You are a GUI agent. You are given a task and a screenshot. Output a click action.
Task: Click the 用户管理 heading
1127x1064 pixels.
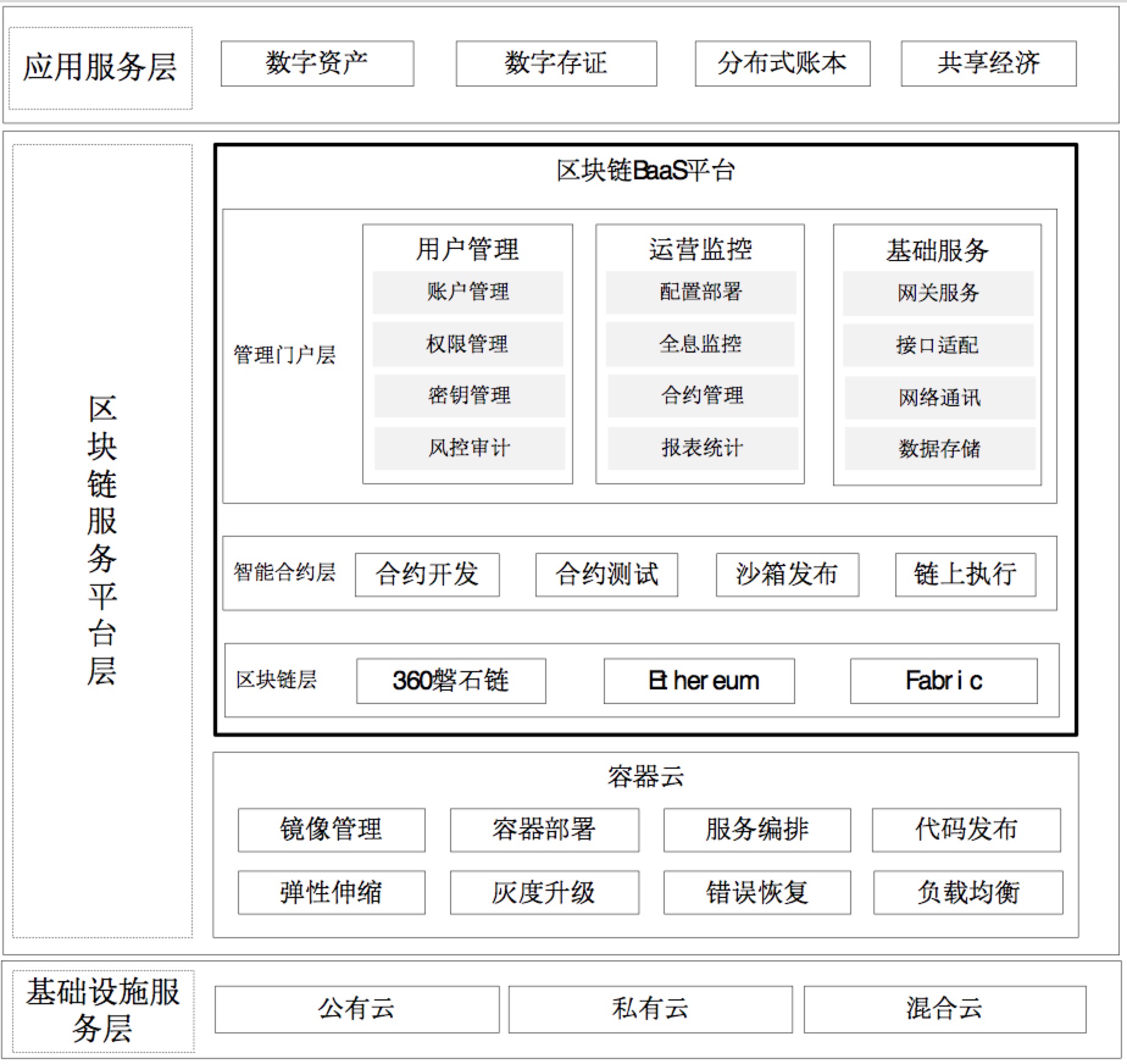point(467,250)
